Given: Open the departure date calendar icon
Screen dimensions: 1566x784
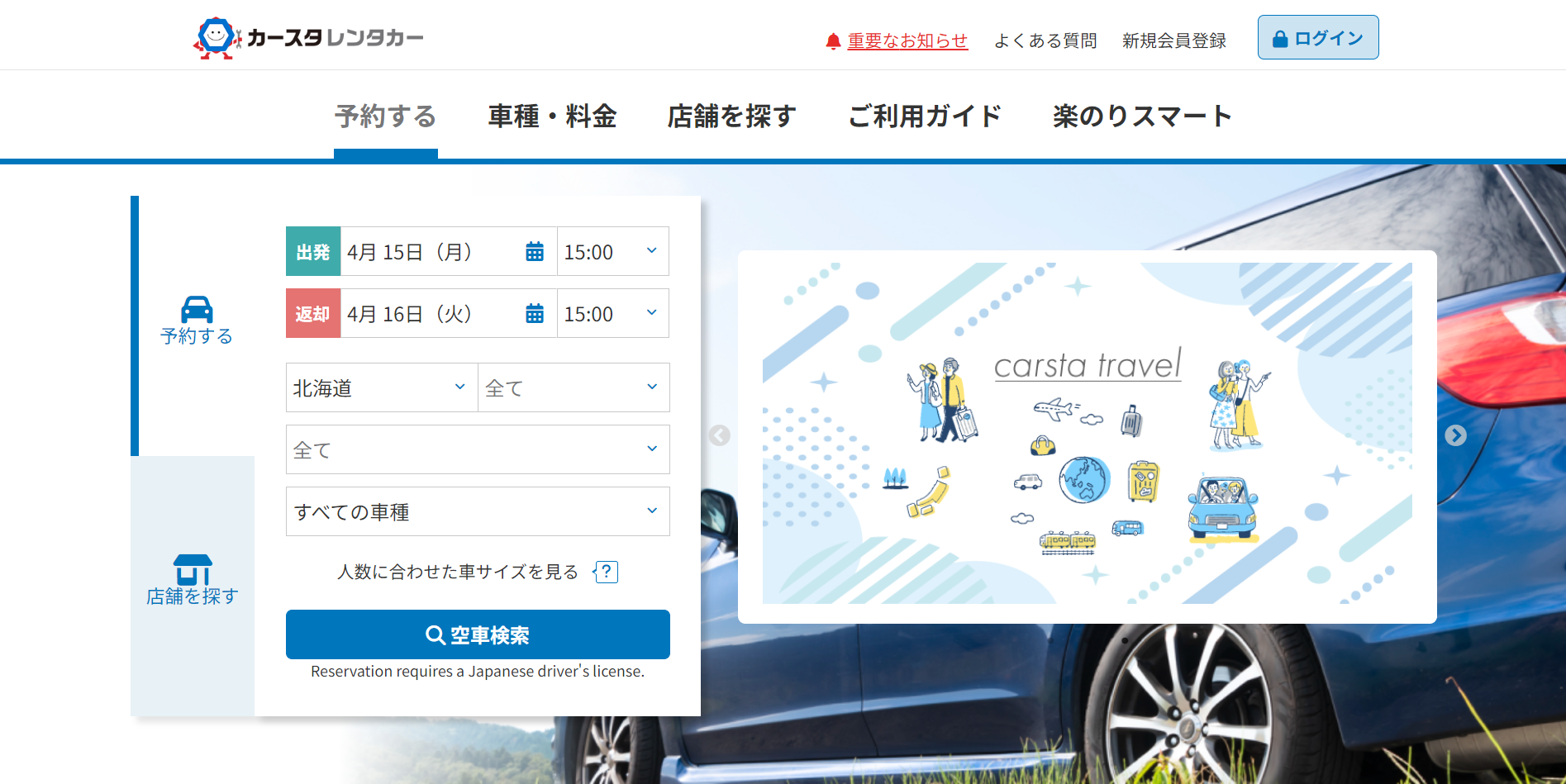Looking at the screenshot, I should point(535,252).
